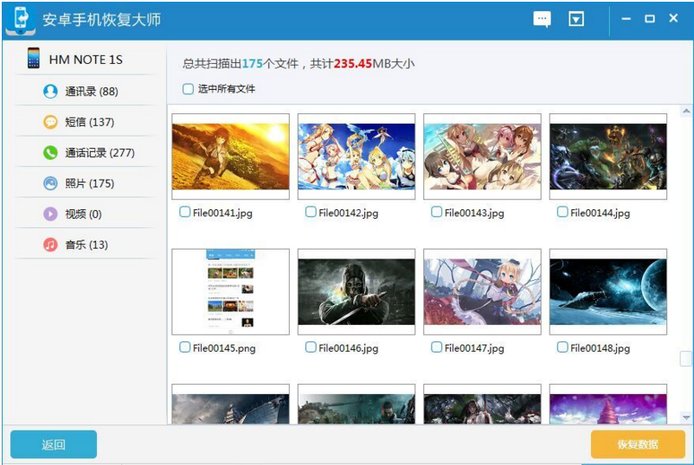The image size is (694, 465).
Task: Close the recovery app window
Action: coord(674,18)
